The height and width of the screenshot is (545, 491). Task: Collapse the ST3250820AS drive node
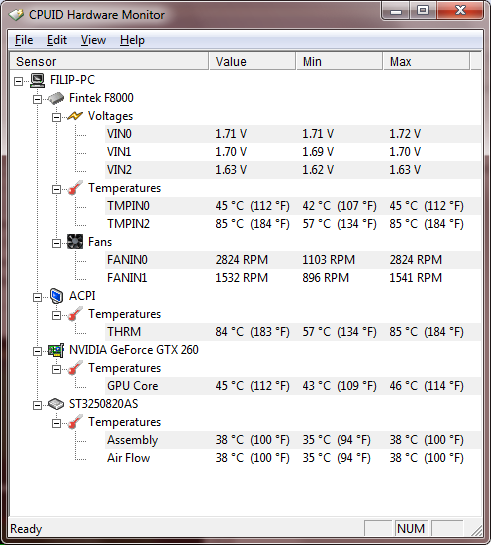tap(37, 405)
